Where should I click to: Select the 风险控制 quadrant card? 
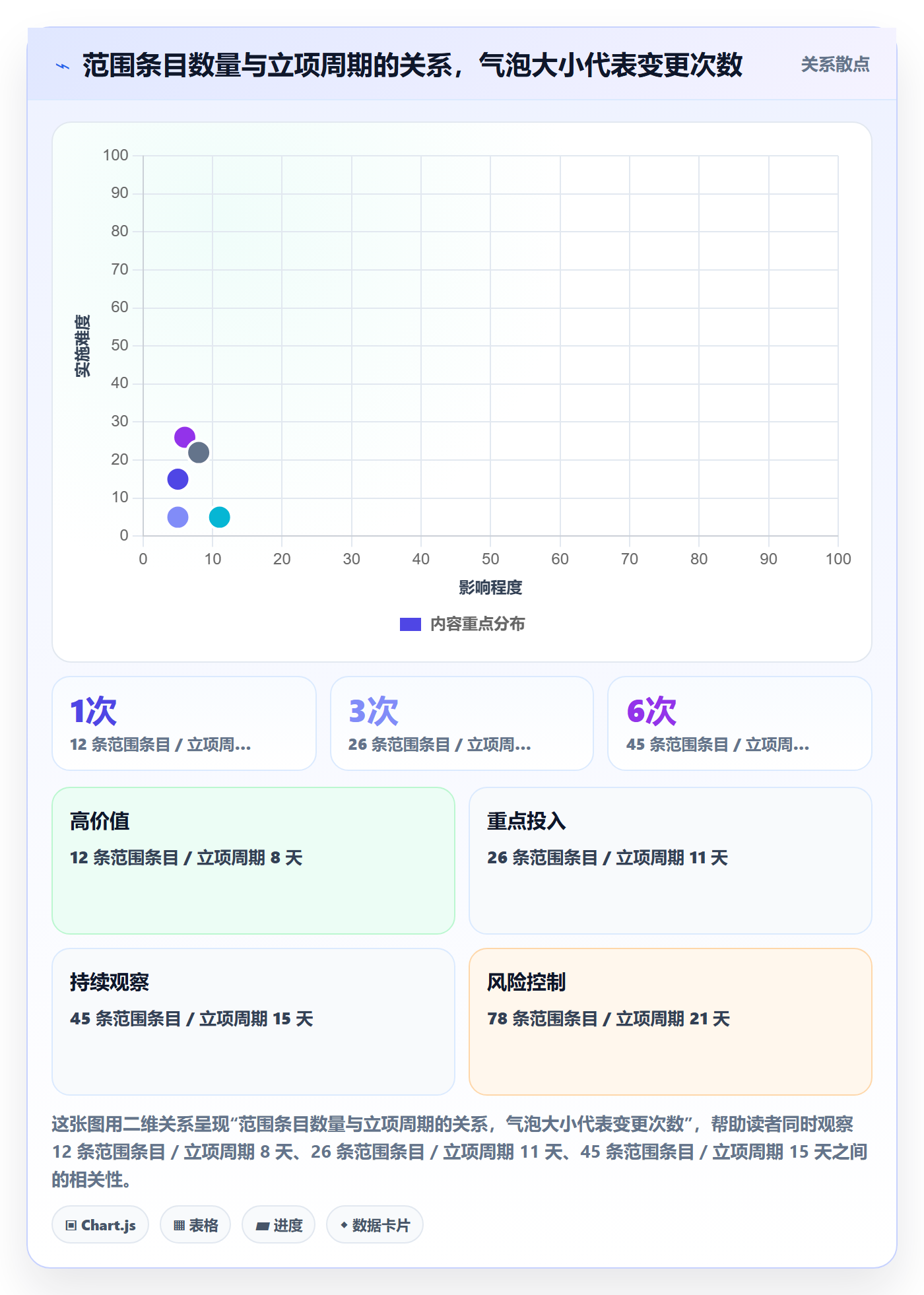point(671,1022)
